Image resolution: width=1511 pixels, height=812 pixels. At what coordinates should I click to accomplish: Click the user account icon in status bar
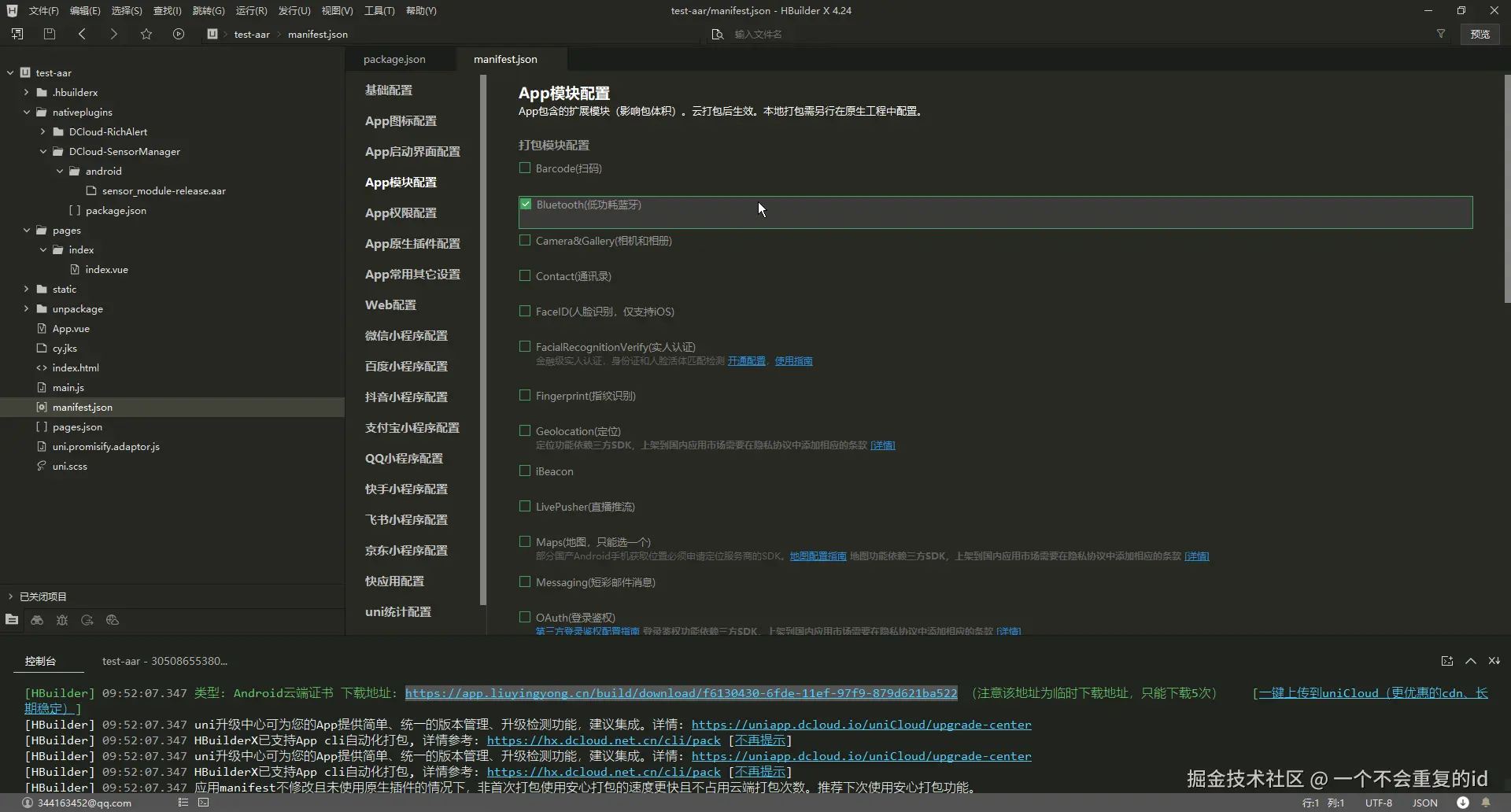pyautogui.click(x=28, y=803)
